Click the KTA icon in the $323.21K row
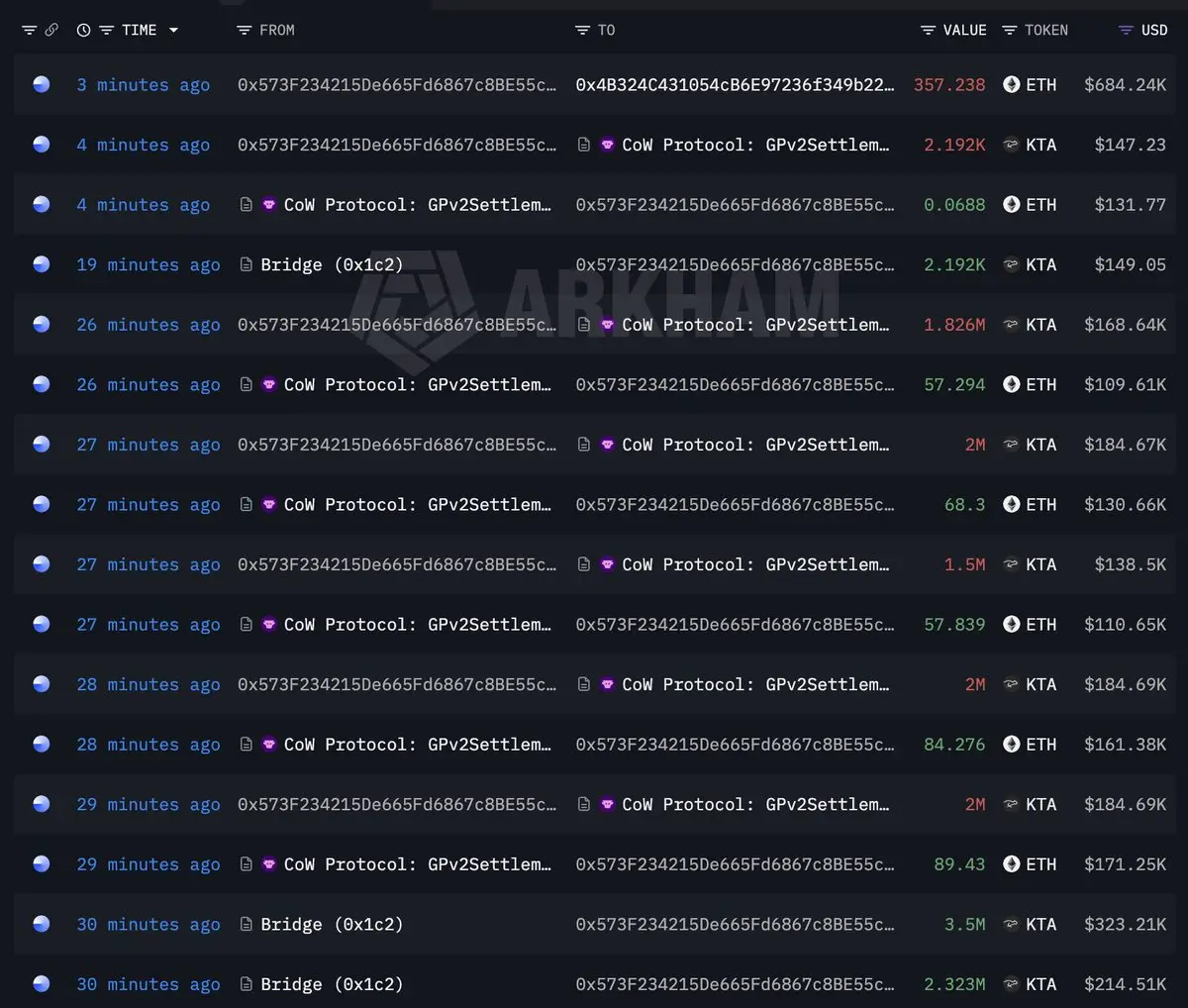This screenshot has width=1188, height=1008. pyautogui.click(x=1011, y=924)
